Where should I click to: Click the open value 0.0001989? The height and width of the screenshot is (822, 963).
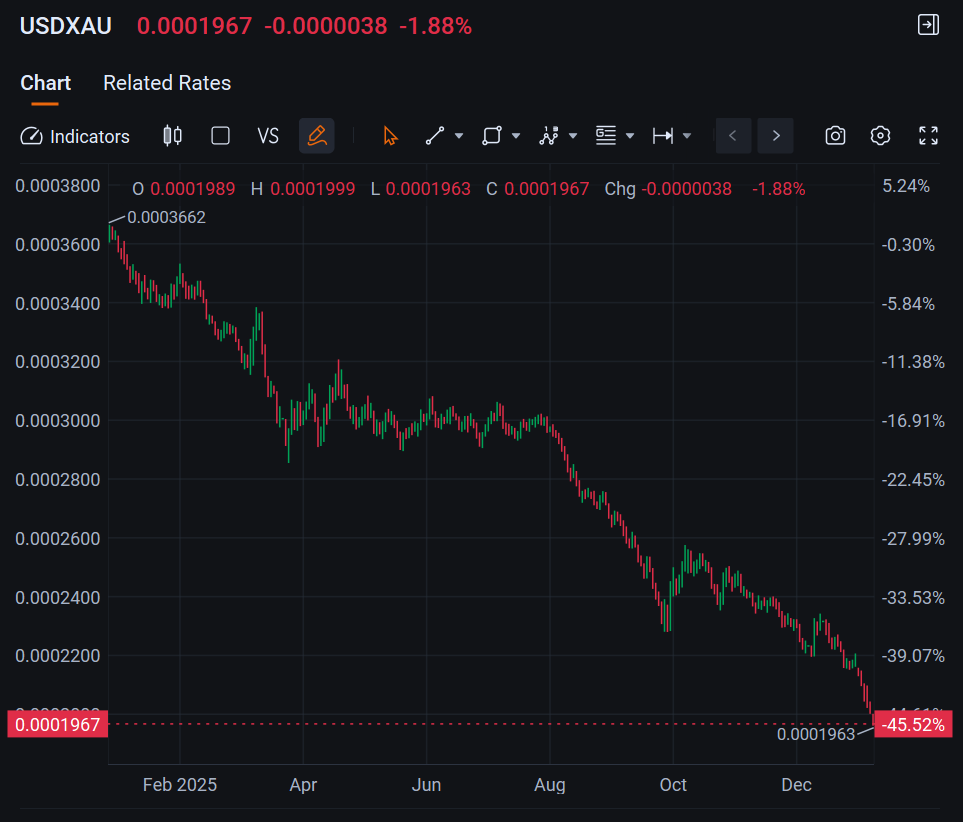193,189
